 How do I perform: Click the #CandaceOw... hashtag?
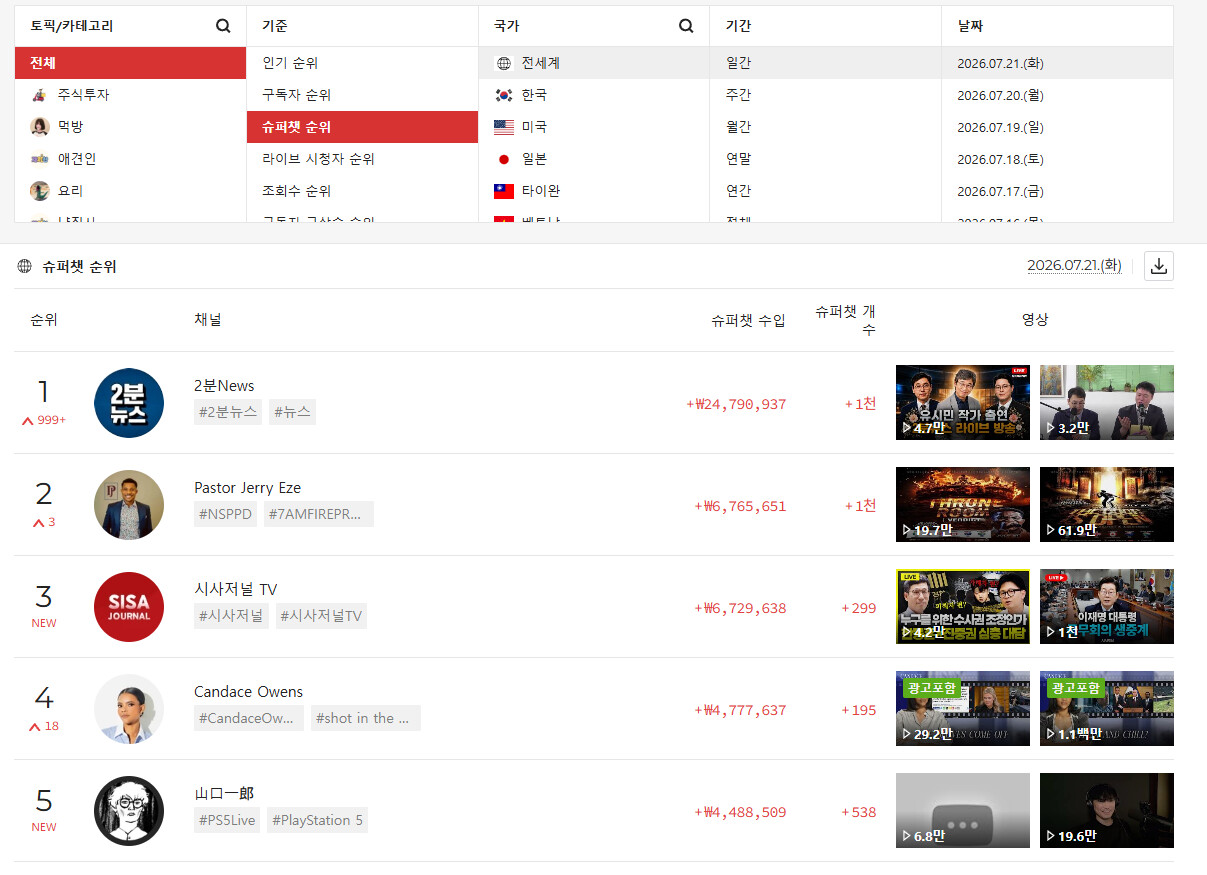click(x=249, y=718)
